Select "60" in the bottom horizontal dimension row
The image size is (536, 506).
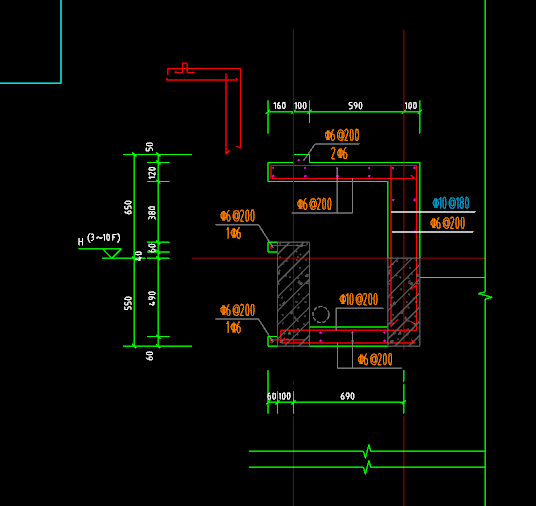[271, 396]
